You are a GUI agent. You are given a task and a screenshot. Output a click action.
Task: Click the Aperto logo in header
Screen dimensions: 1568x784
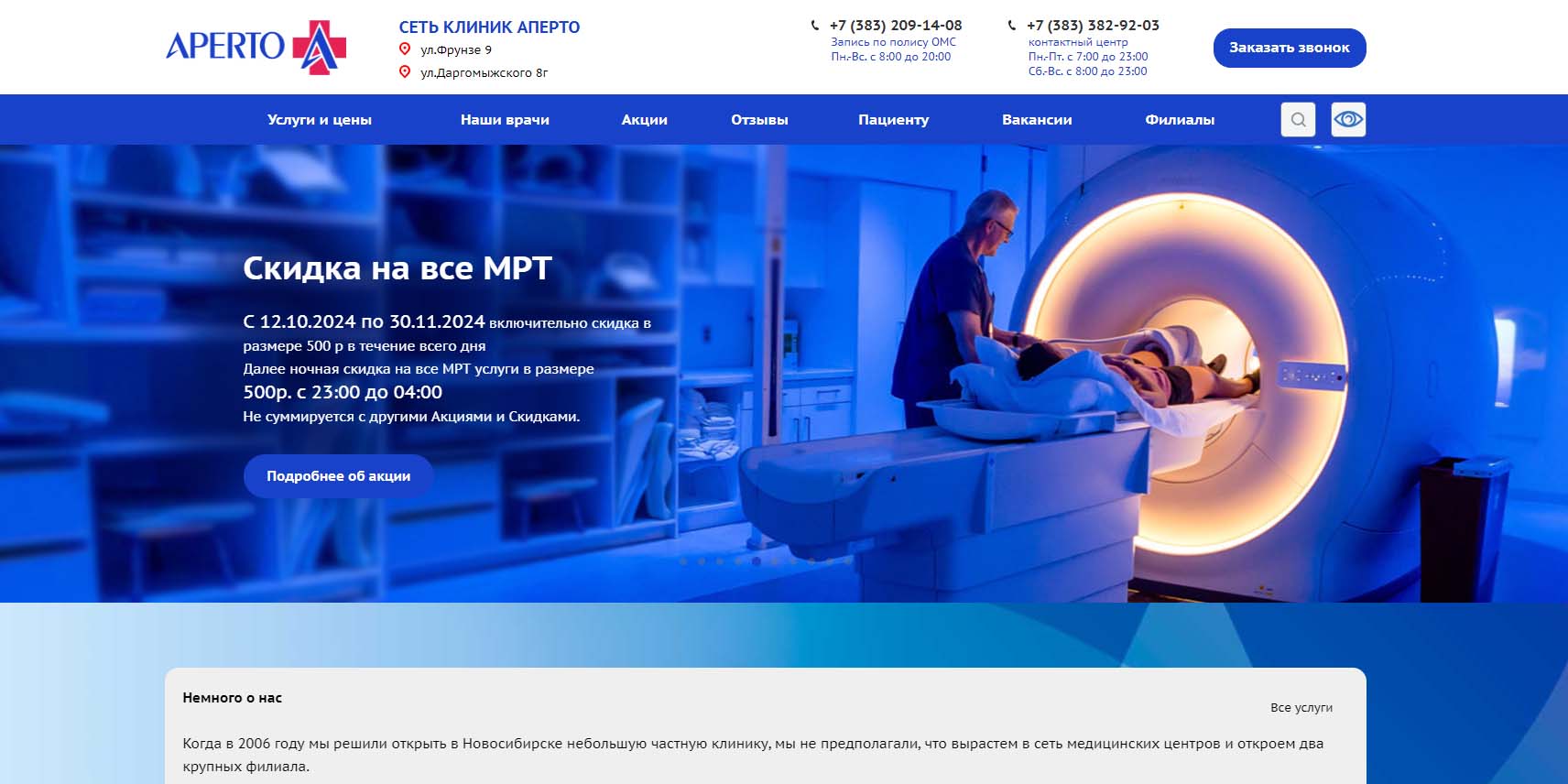pos(256,47)
